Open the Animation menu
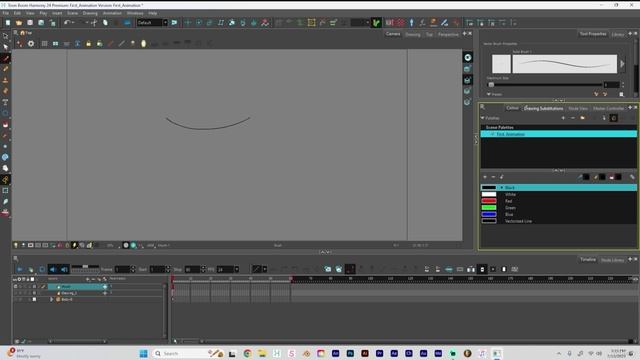This screenshot has width=640, height=360. [112, 13]
